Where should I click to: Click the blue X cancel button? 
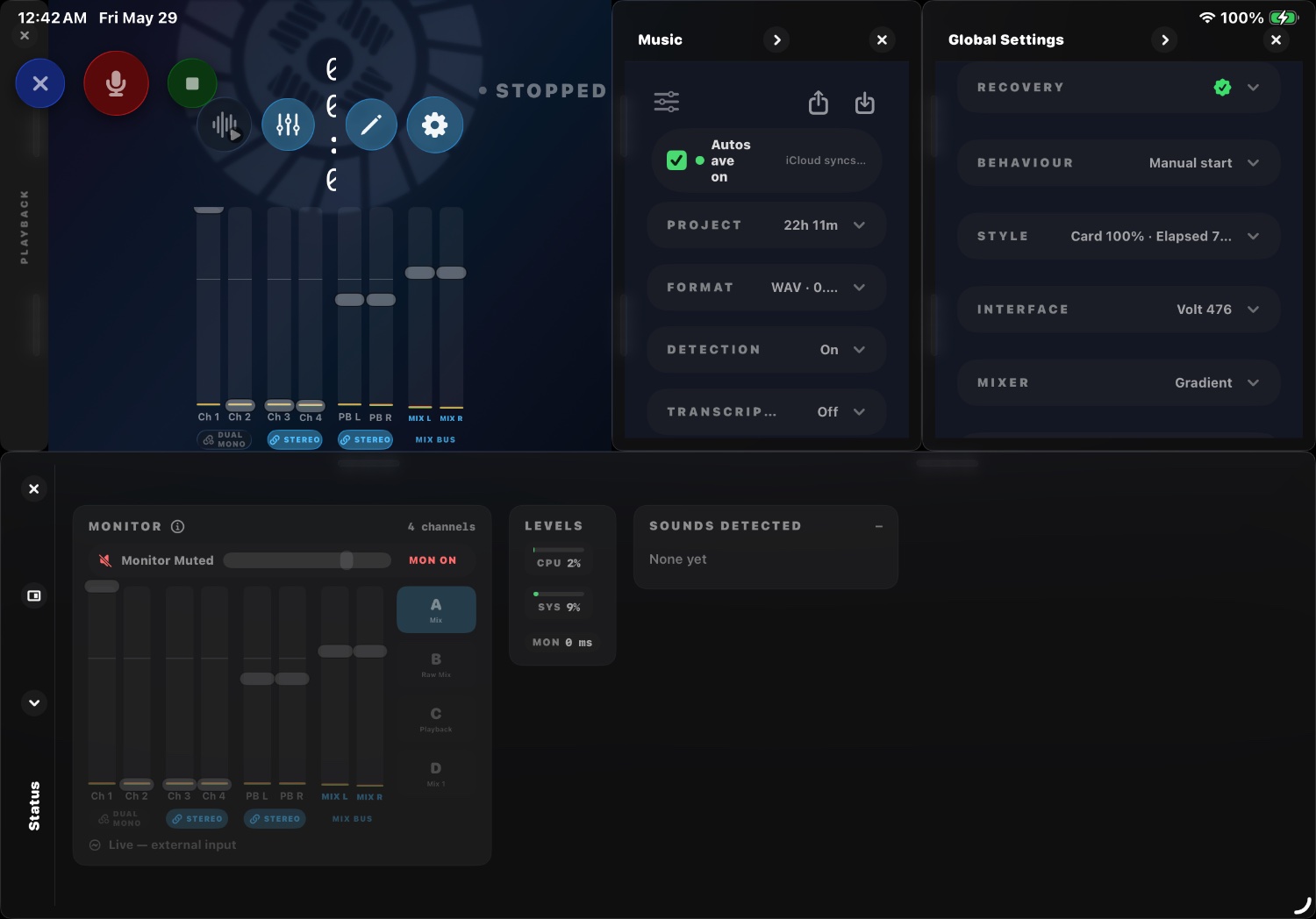(x=40, y=83)
